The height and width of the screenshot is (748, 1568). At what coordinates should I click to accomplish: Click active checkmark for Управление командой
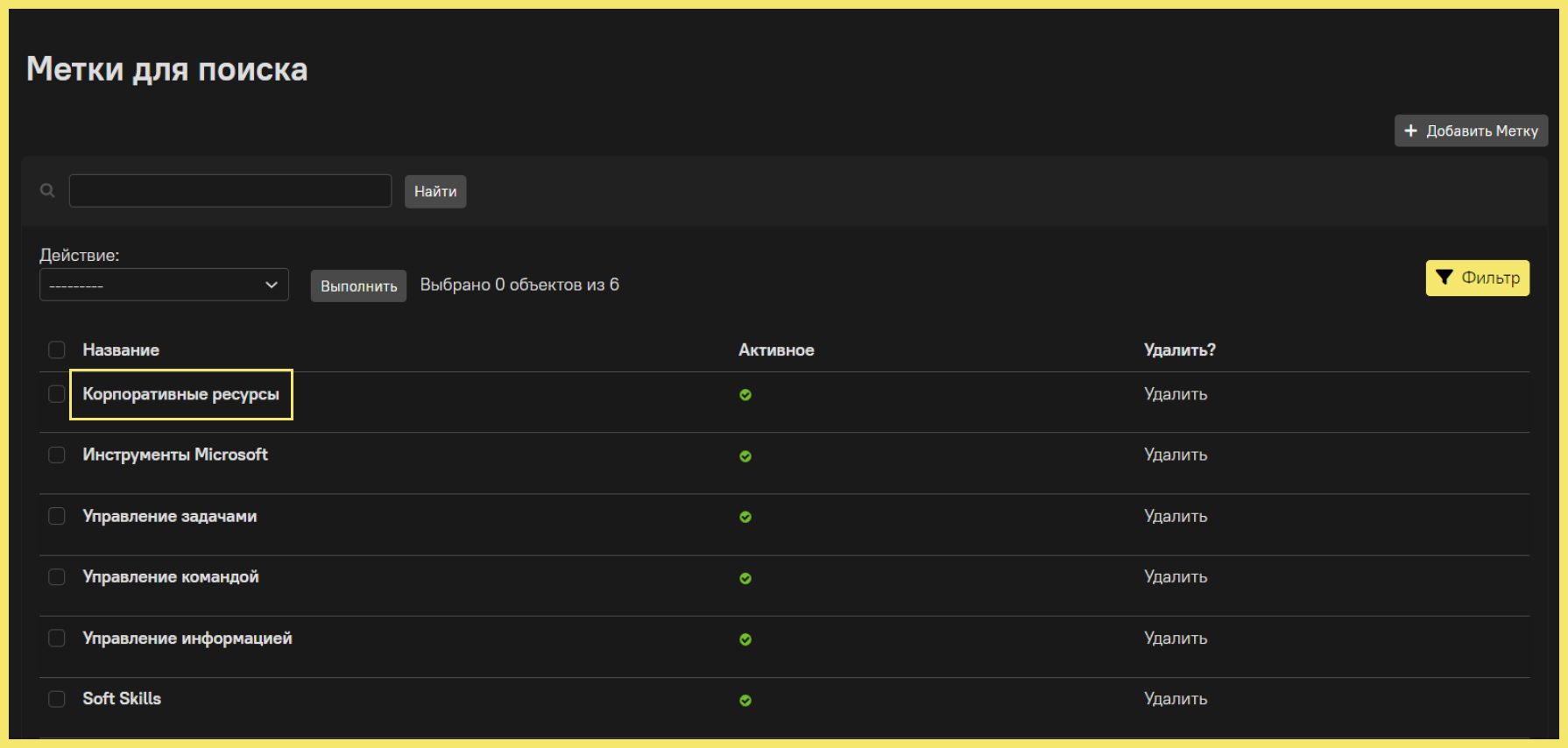[745, 578]
